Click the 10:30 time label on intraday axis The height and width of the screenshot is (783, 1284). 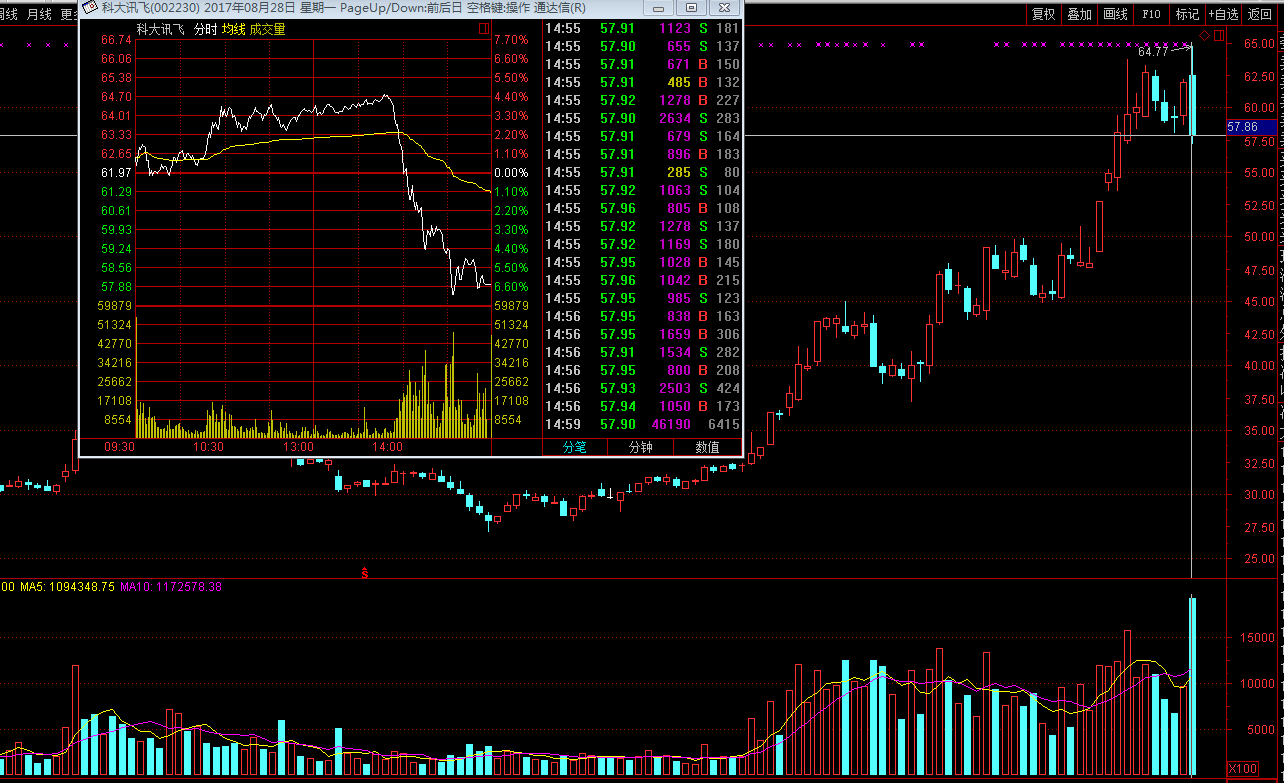pos(208,447)
